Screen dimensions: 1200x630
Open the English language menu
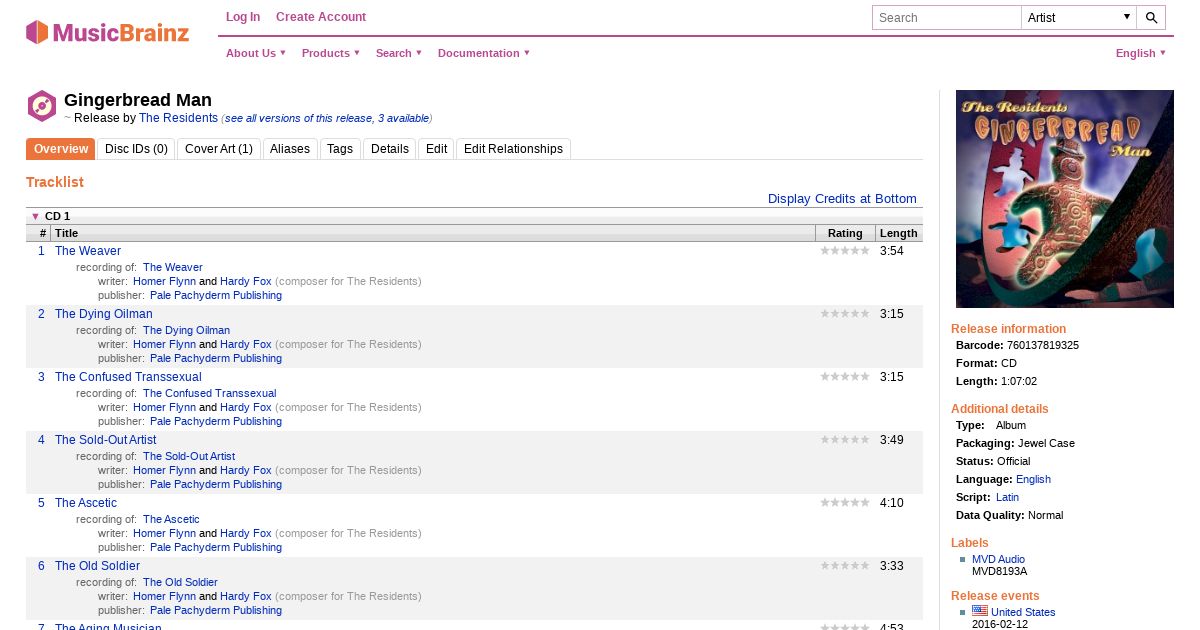point(1141,53)
